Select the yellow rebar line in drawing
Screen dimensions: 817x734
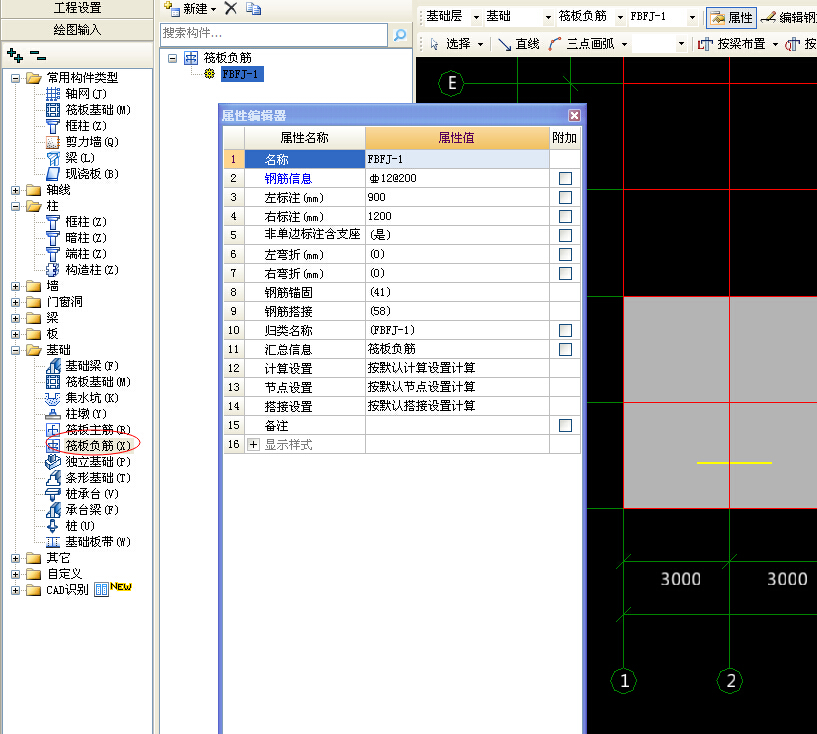coord(734,463)
